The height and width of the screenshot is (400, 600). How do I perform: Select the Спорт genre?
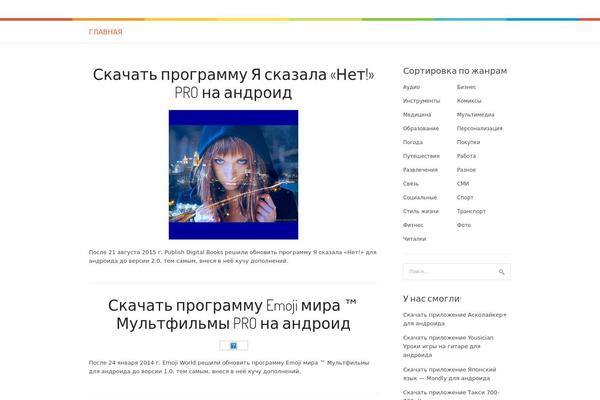click(x=465, y=197)
